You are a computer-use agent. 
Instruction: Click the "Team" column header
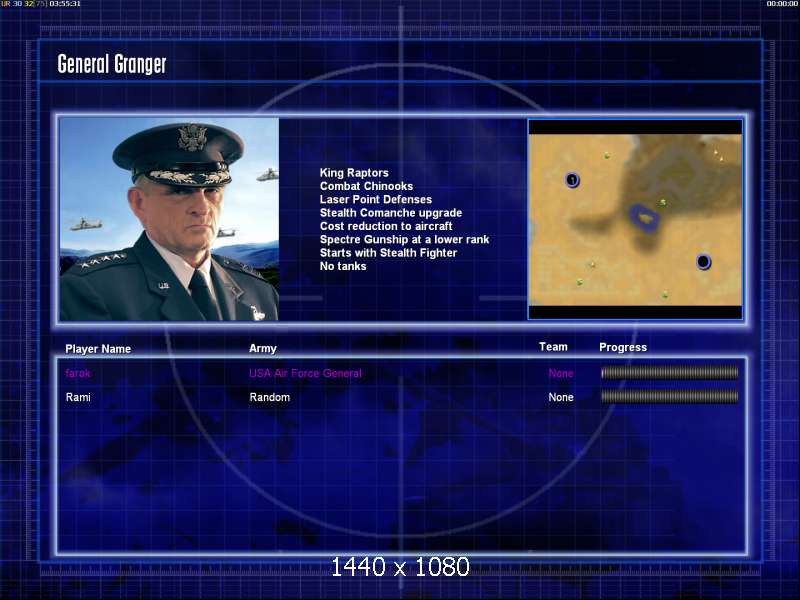[x=553, y=347]
